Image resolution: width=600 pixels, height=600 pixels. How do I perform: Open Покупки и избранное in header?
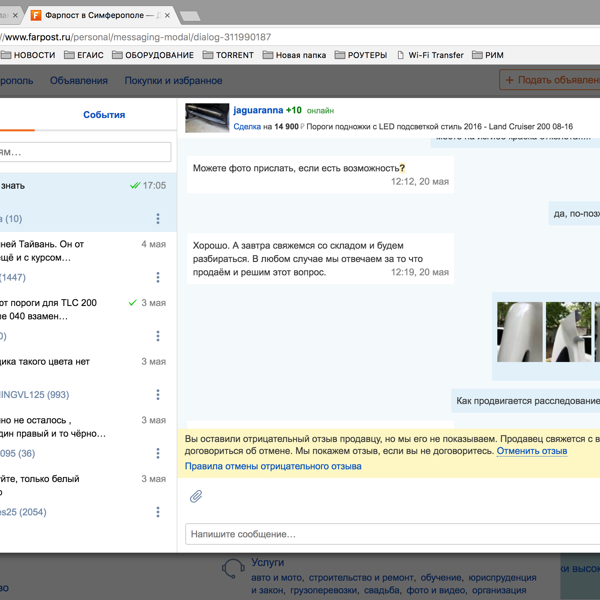[173, 81]
